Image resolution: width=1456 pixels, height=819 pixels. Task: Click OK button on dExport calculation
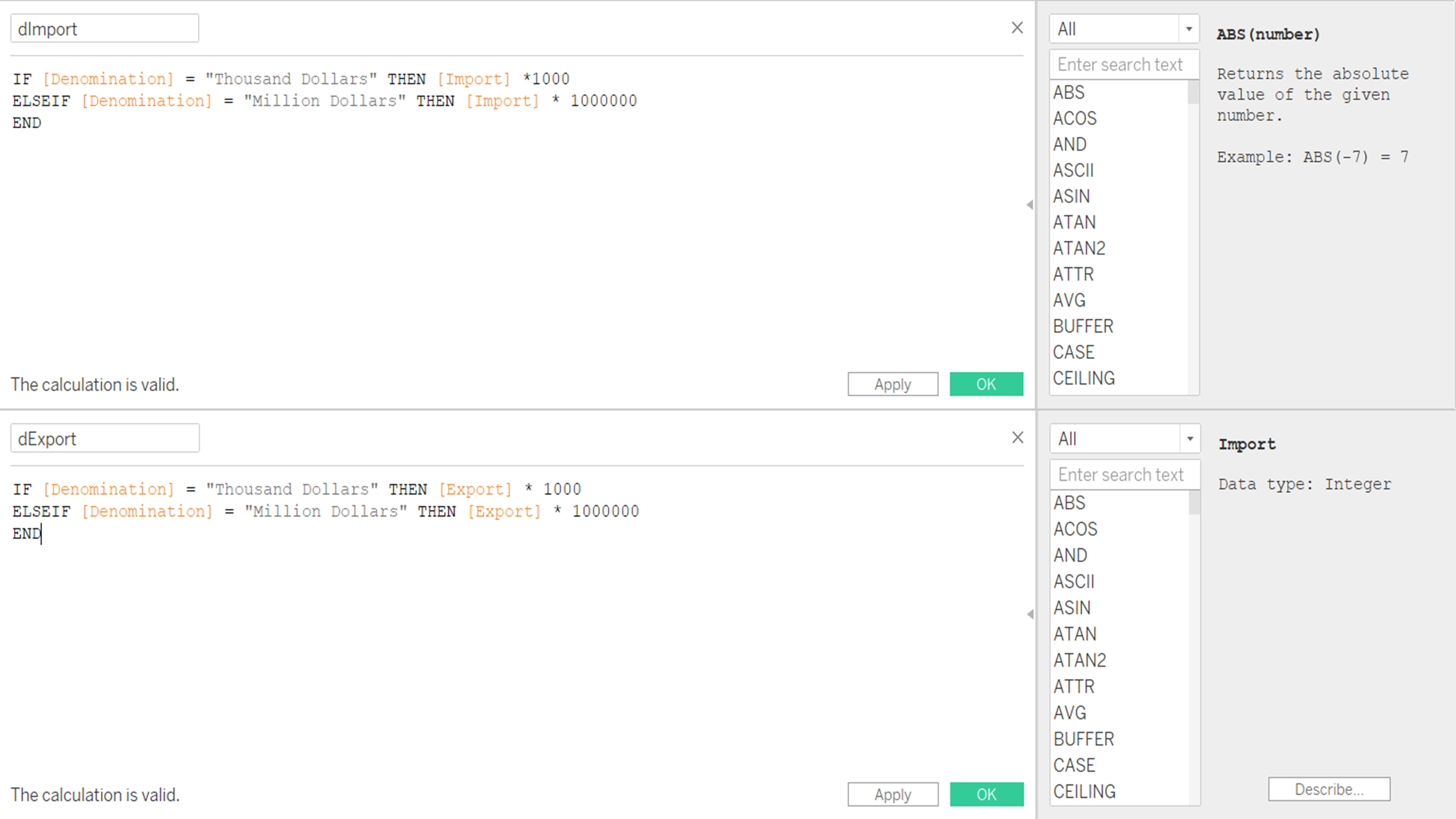click(986, 794)
